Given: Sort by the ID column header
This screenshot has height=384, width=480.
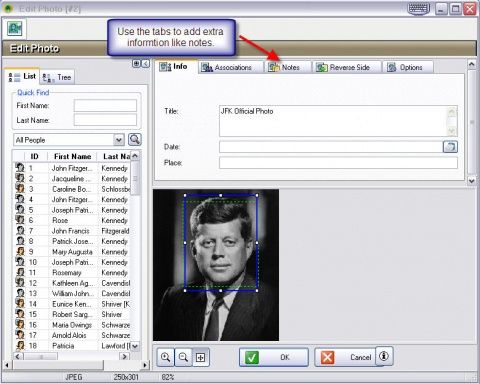Looking at the screenshot, I should point(34,156).
